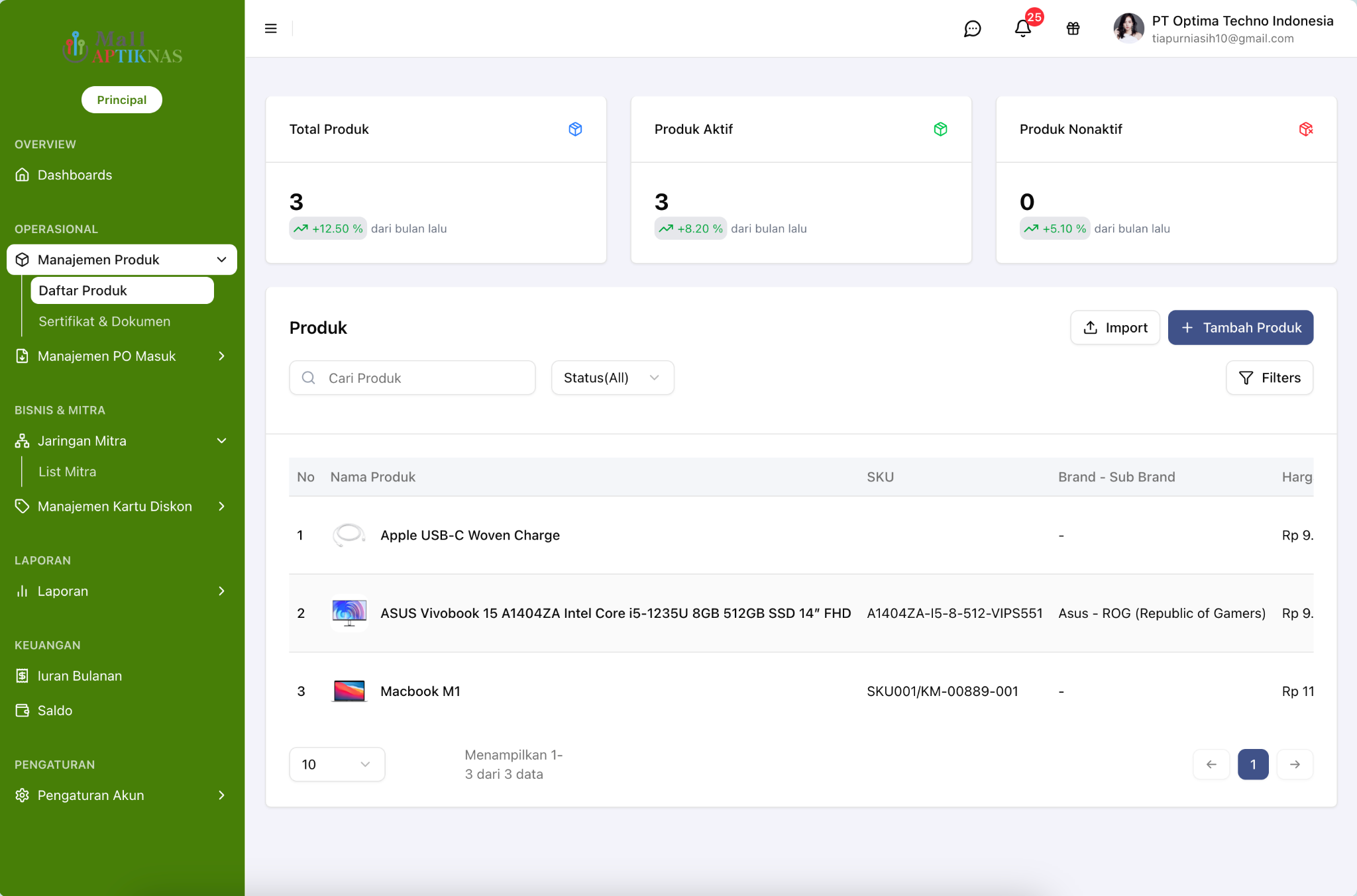
Task: Click the Apple USB-C charger thumbnail
Action: (x=349, y=534)
